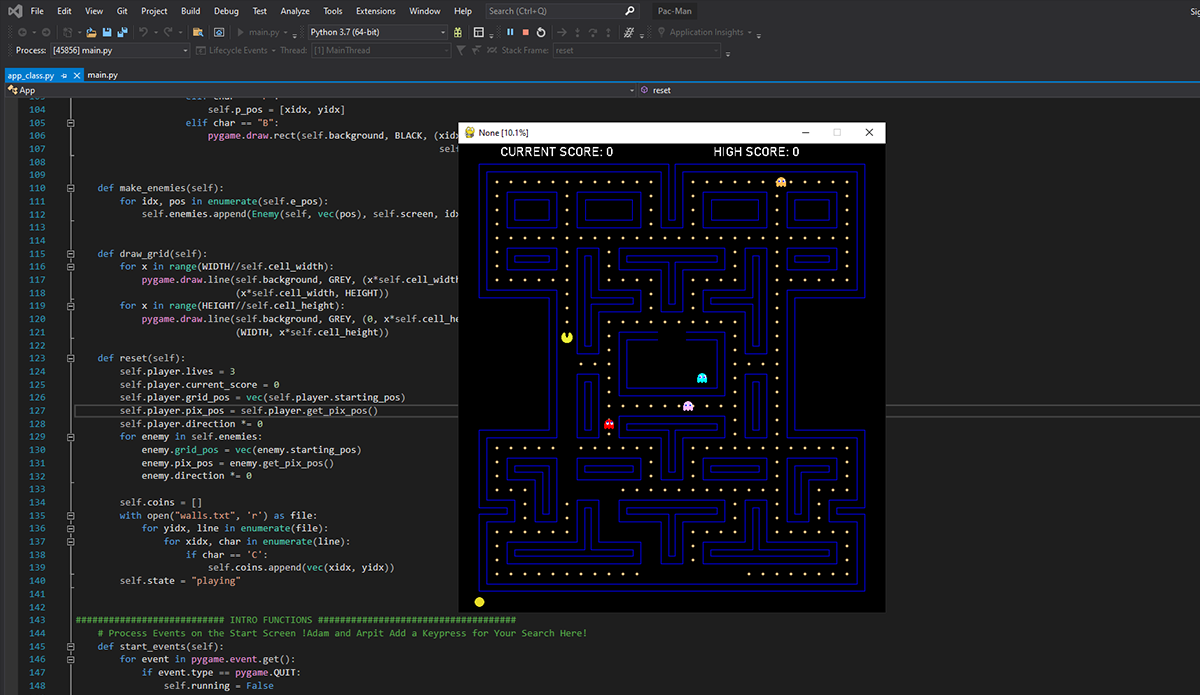
Task: Click the Undo arrow icon
Action: [x=144, y=32]
